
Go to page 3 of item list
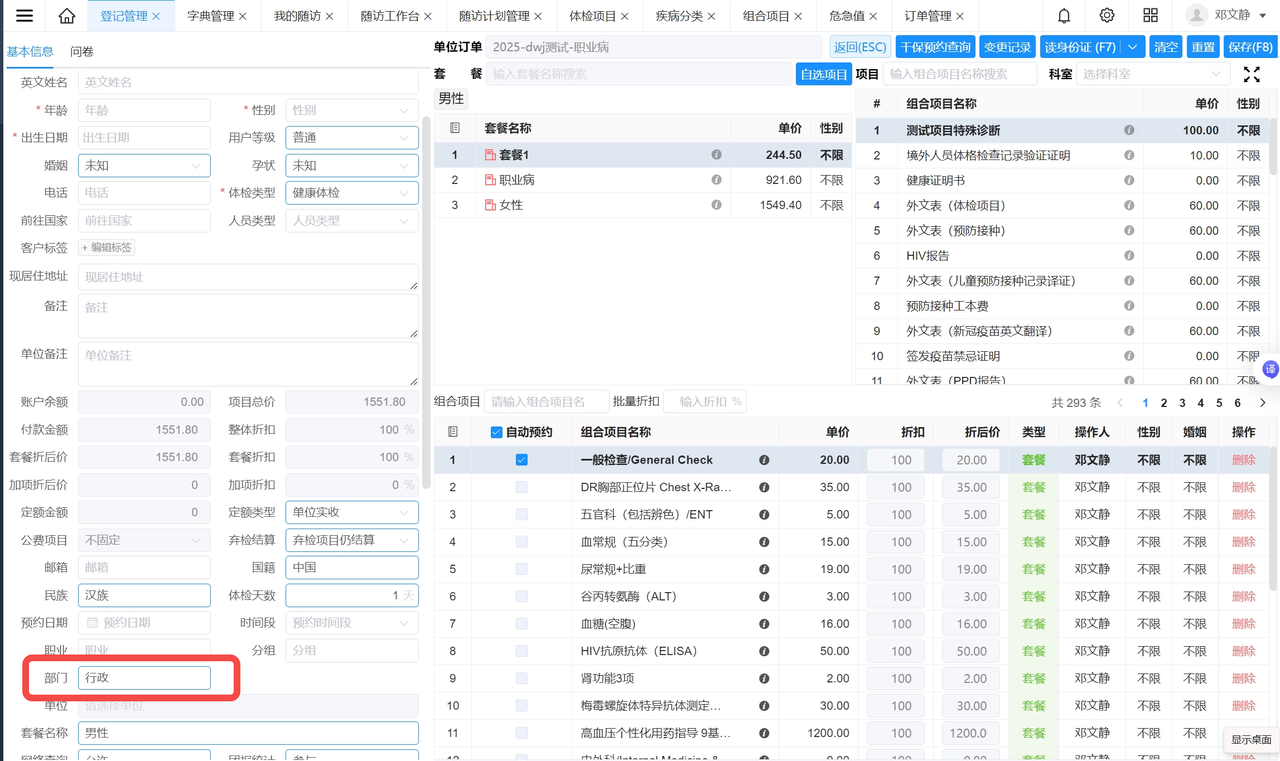1182,403
